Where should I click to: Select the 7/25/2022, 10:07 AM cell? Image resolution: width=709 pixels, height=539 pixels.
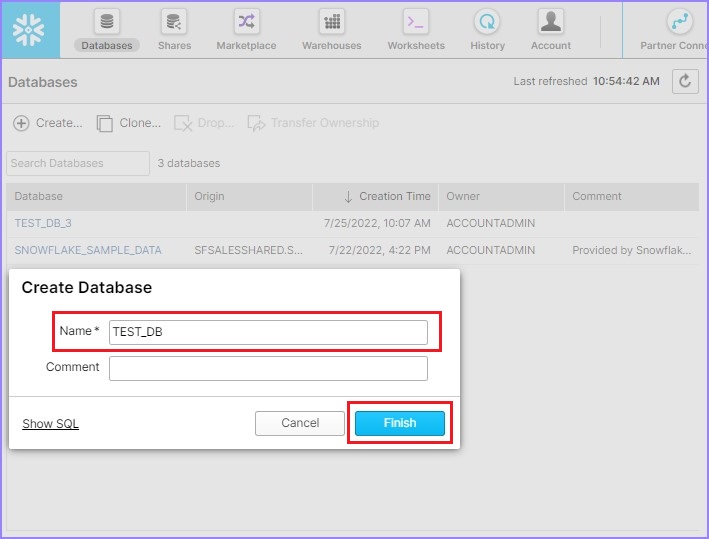point(377,223)
